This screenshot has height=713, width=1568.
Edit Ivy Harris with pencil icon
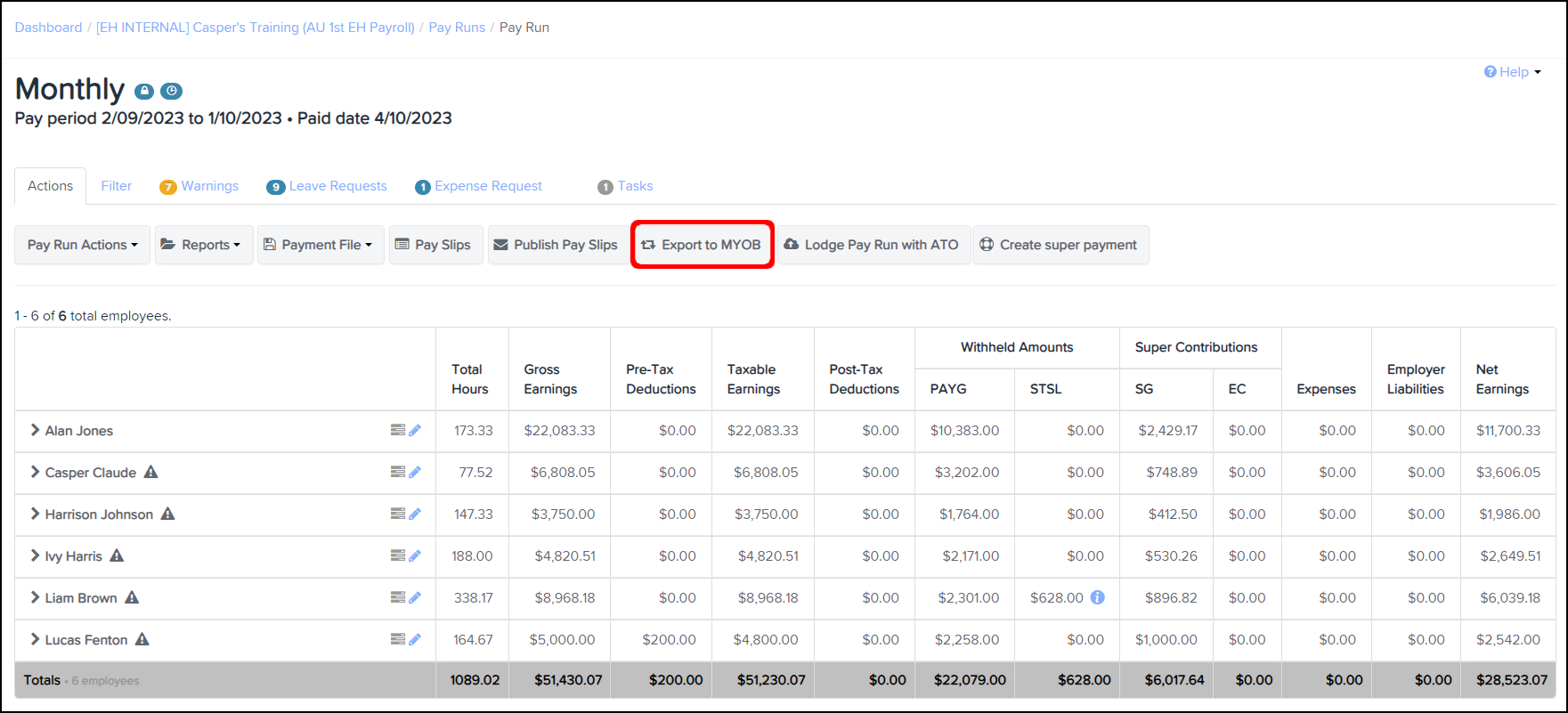point(415,555)
